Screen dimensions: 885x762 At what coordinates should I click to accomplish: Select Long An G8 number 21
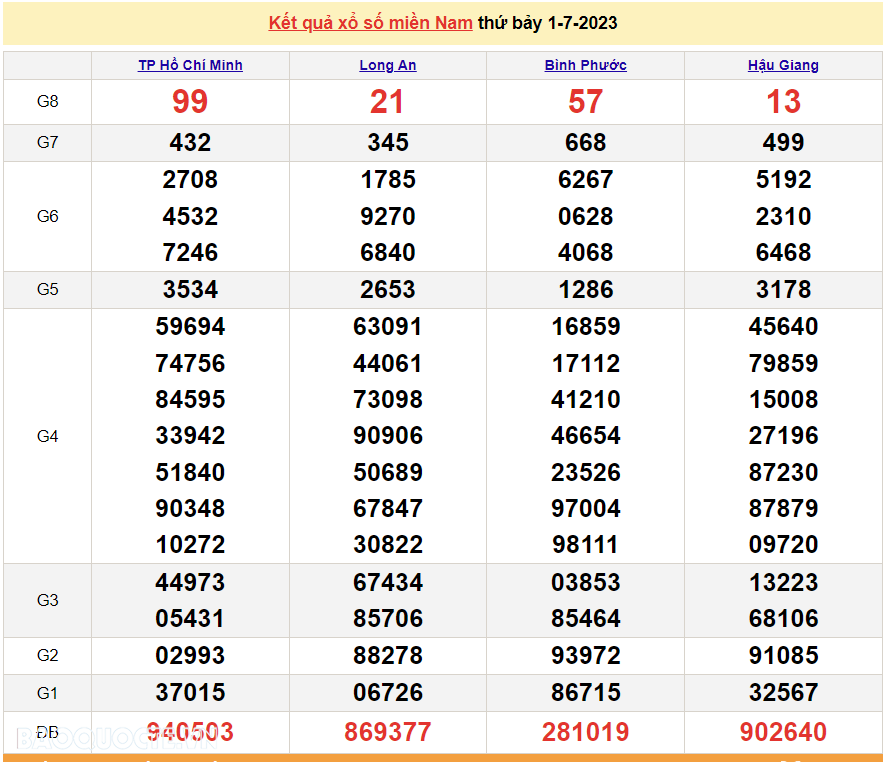pyautogui.click(x=388, y=102)
